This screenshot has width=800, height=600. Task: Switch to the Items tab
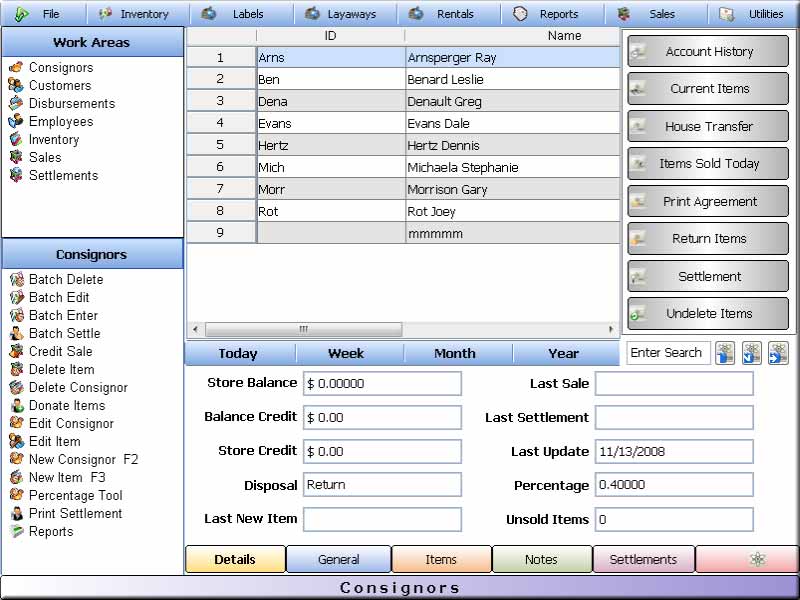tap(441, 559)
